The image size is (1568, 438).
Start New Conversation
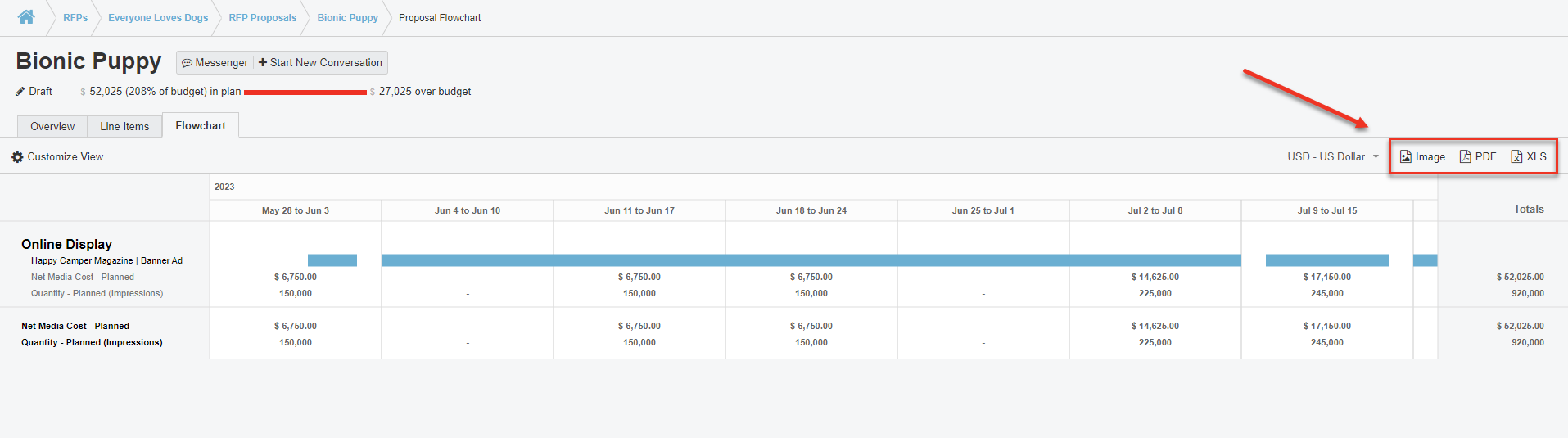(x=320, y=63)
